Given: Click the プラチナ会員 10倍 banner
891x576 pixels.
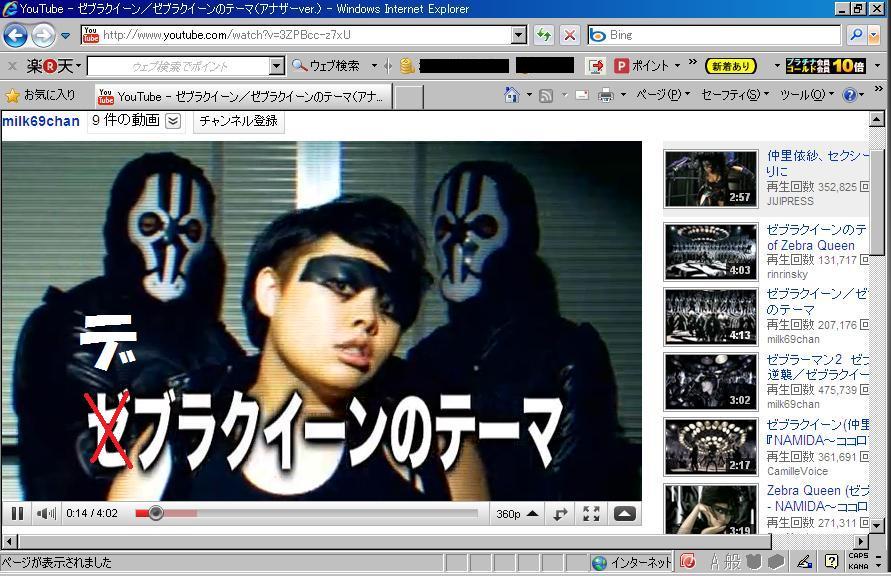Looking at the screenshot, I should coord(826,66).
